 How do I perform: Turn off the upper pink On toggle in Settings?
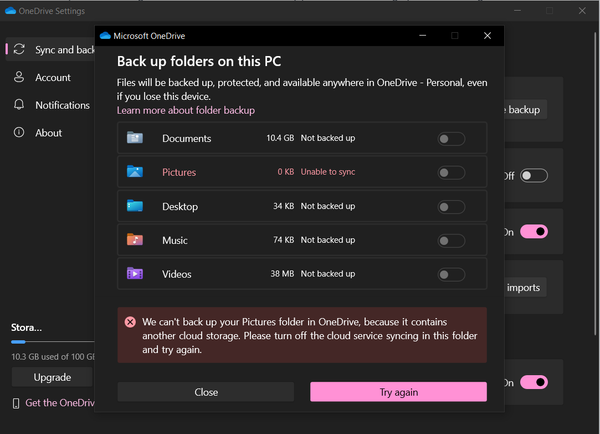pyautogui.click(x=534, y=232)
